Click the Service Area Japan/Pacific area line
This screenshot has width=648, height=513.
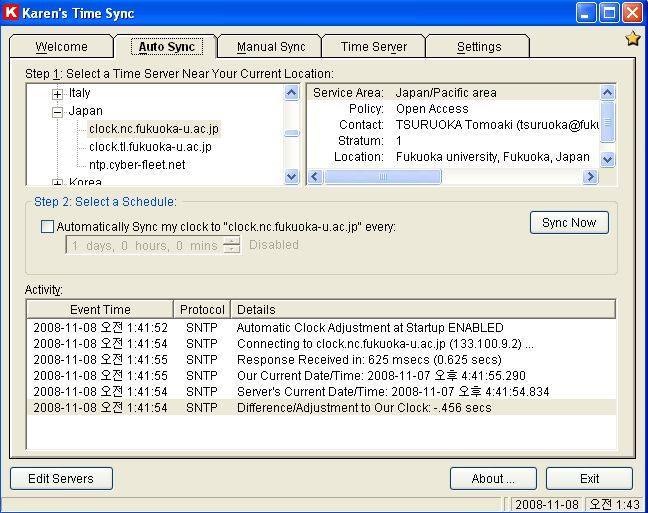click(x=453, y=93)
